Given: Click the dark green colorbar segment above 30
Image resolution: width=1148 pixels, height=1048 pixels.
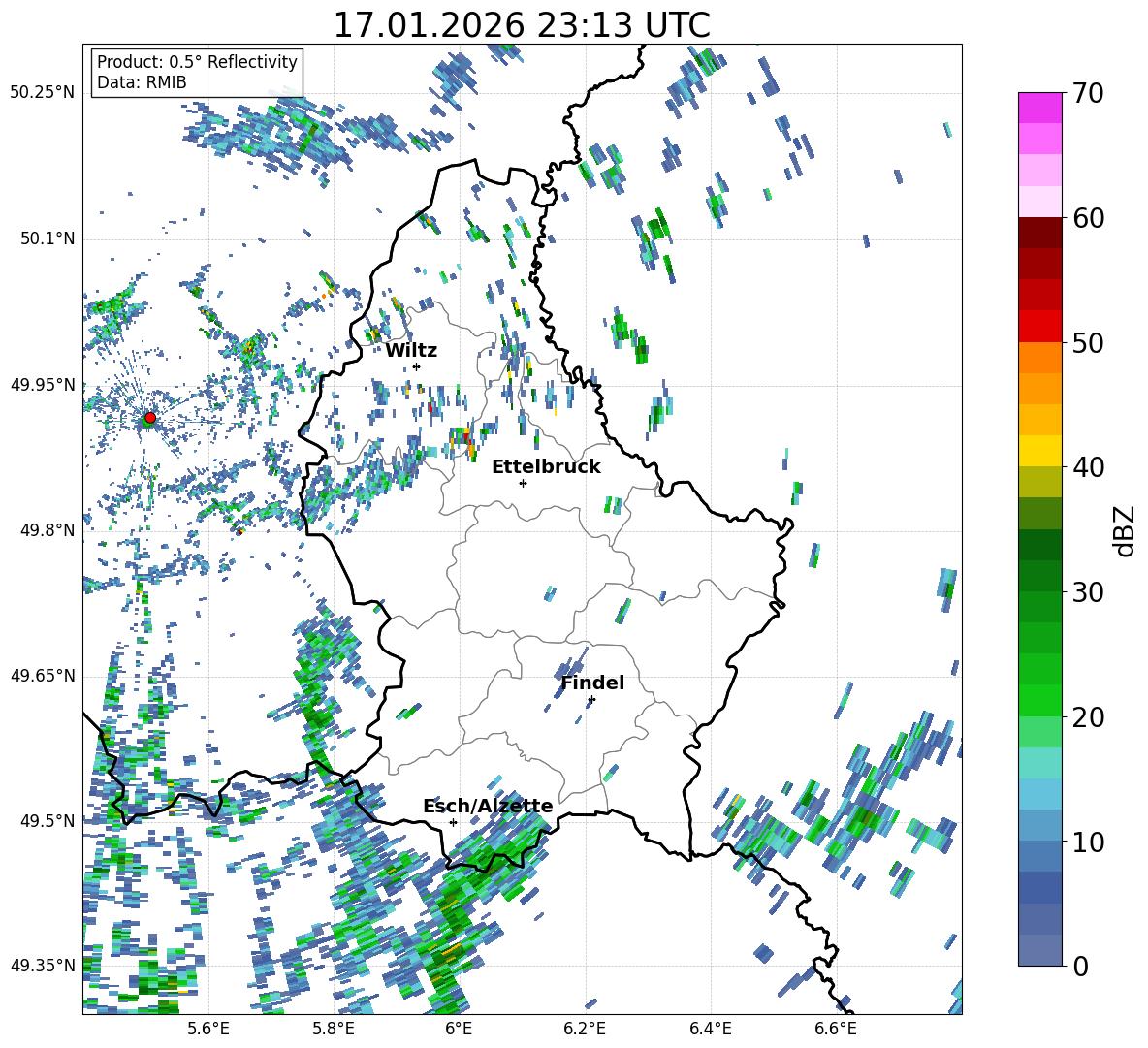Looking at the screenshot, I should tap(1039, 575).
